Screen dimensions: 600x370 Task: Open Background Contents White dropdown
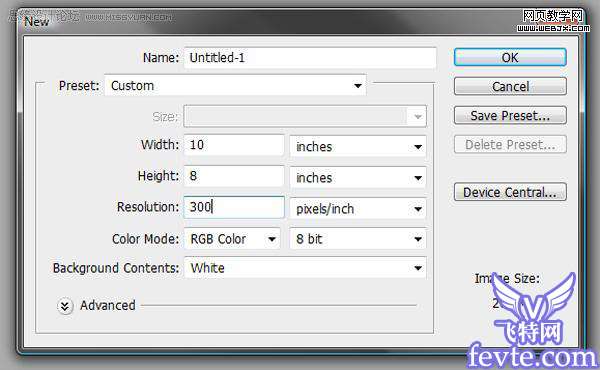[x=305, y=267]
